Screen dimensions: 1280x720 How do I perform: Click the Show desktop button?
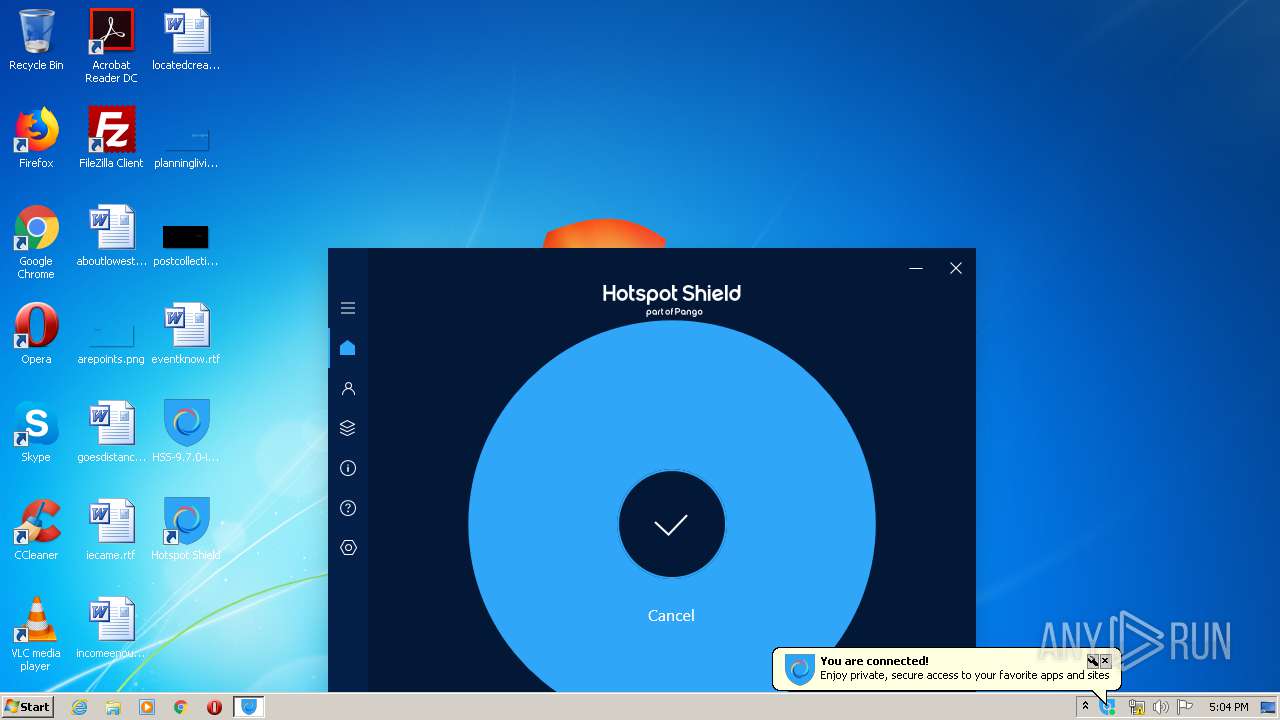tap(1269, 707)
